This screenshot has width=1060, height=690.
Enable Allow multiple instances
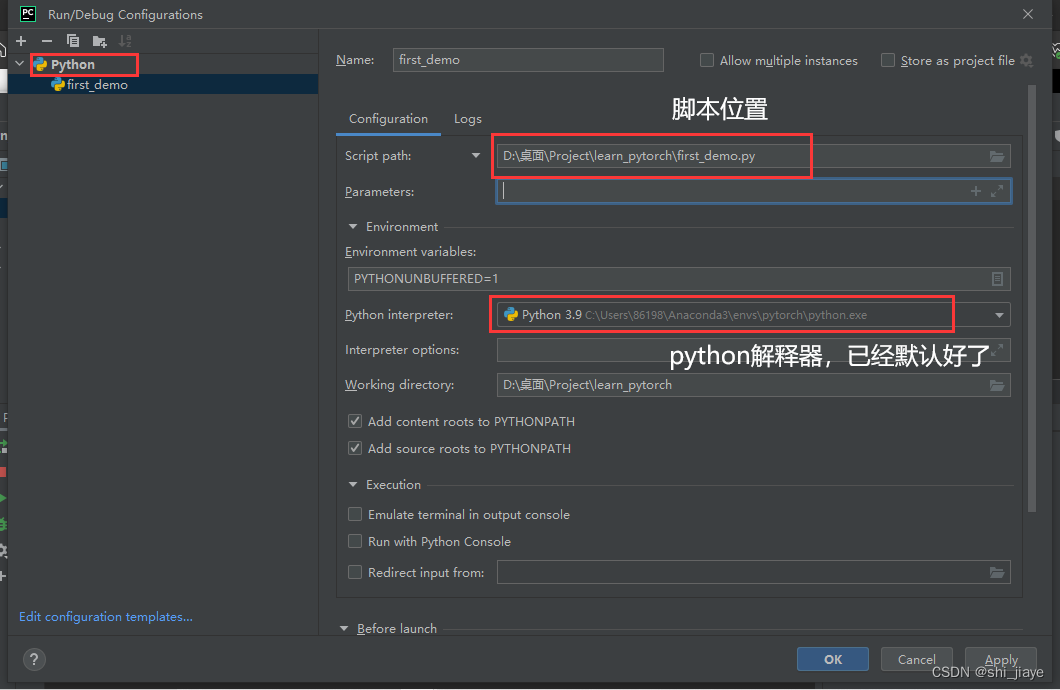(706, 60)
